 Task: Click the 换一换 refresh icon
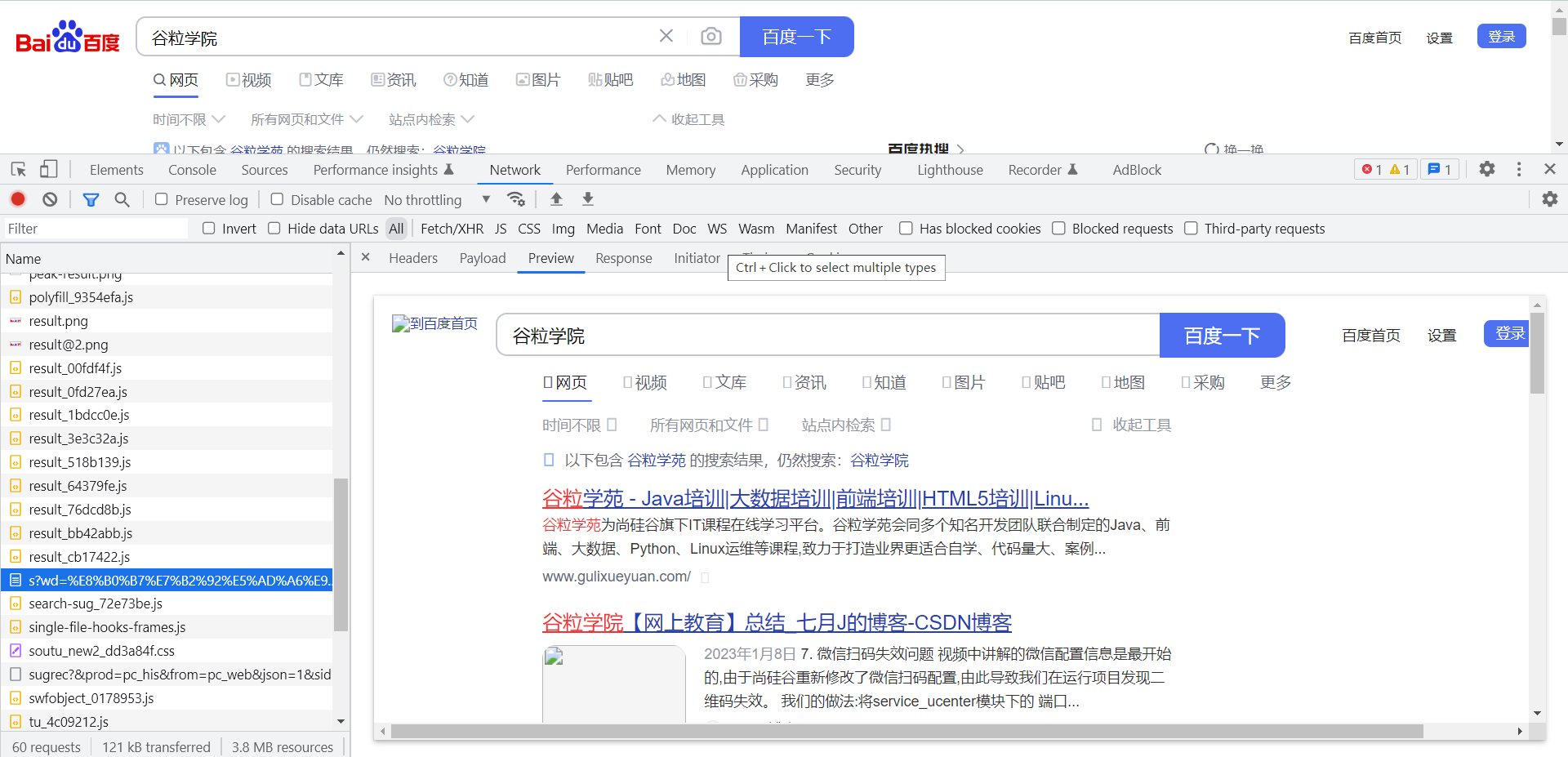(1212, 149)
